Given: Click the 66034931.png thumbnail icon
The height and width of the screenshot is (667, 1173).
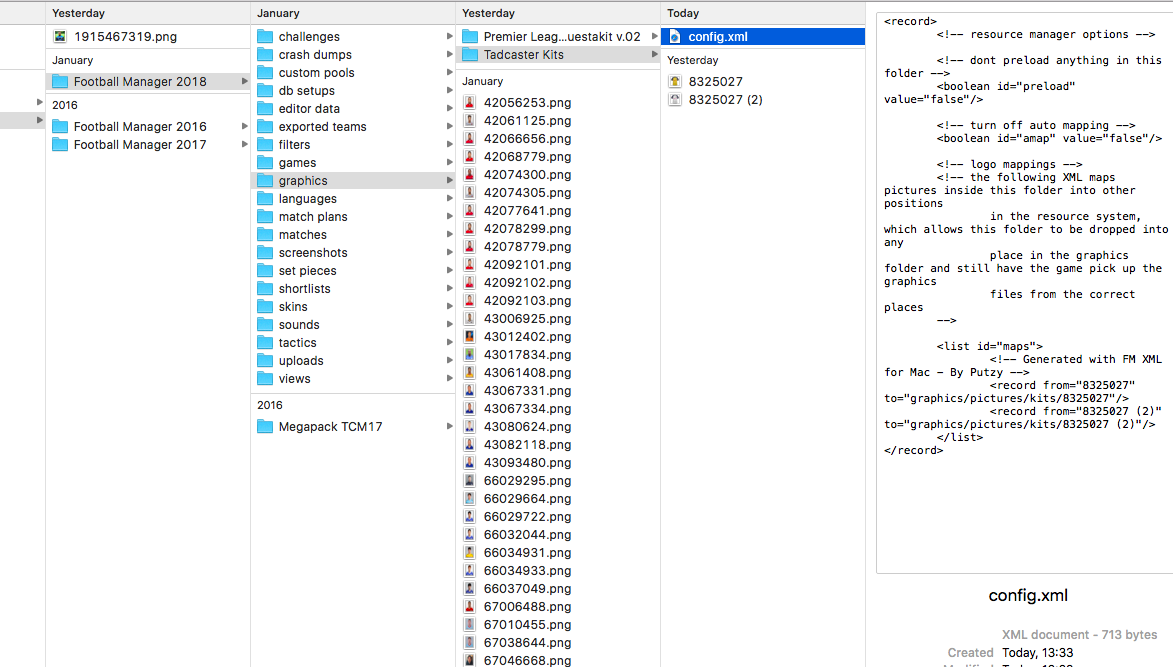Looking at the screenshot, I should coord(469,553).
